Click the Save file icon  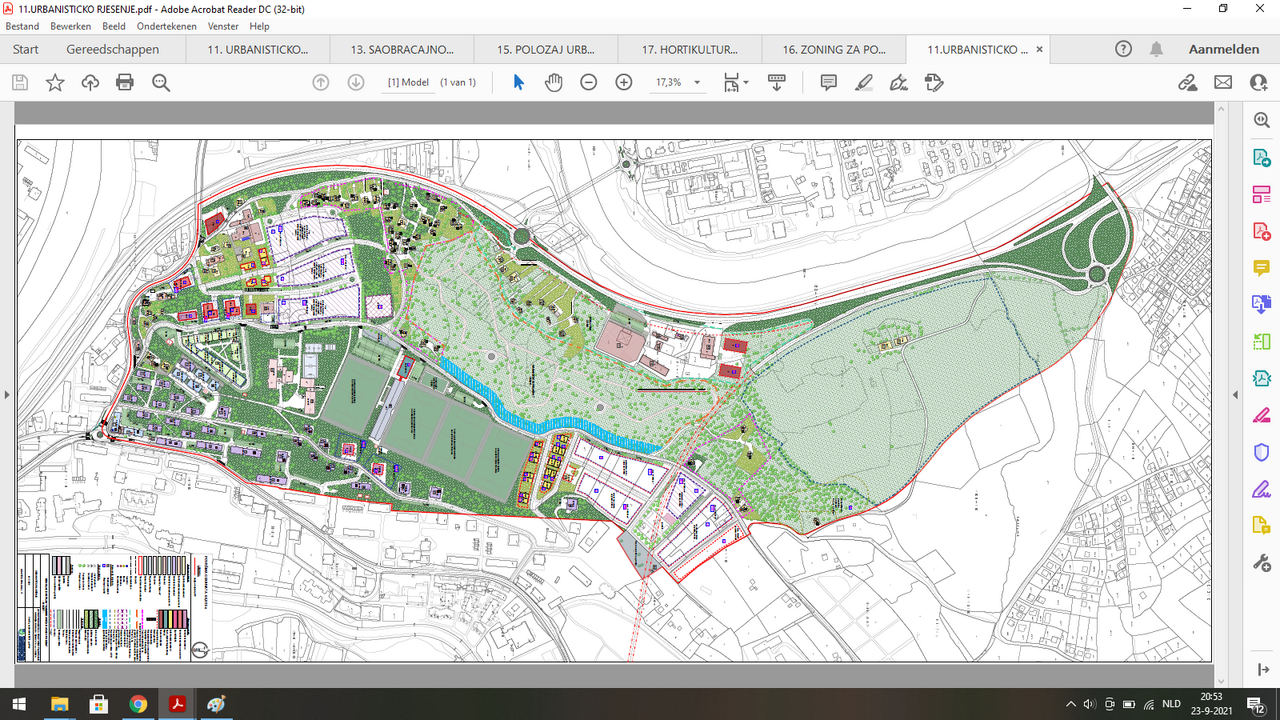[x=20, y=82]
